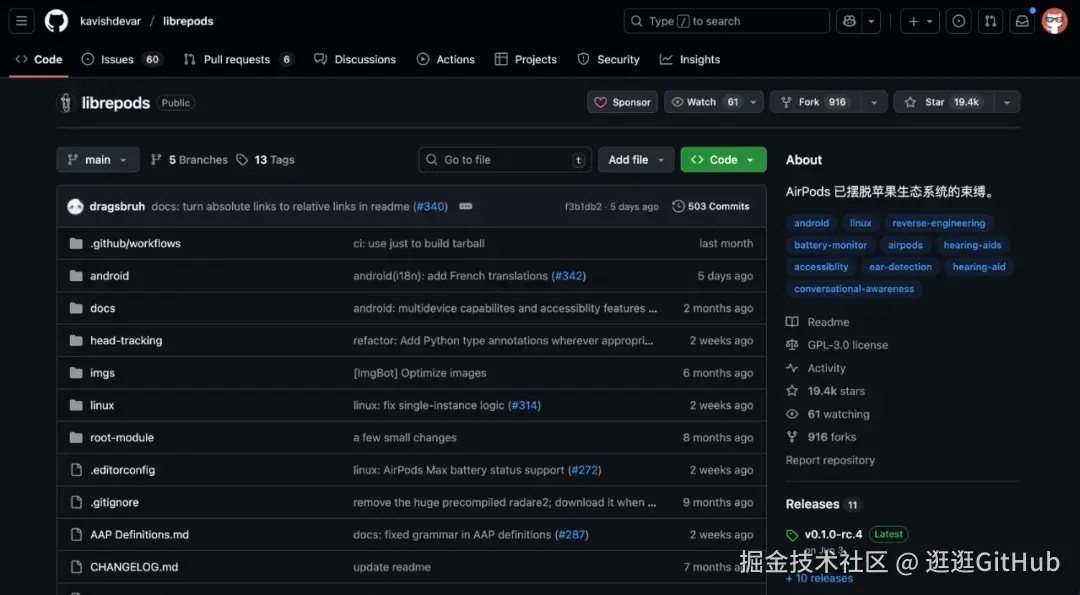View 503 Commits history

710,207
